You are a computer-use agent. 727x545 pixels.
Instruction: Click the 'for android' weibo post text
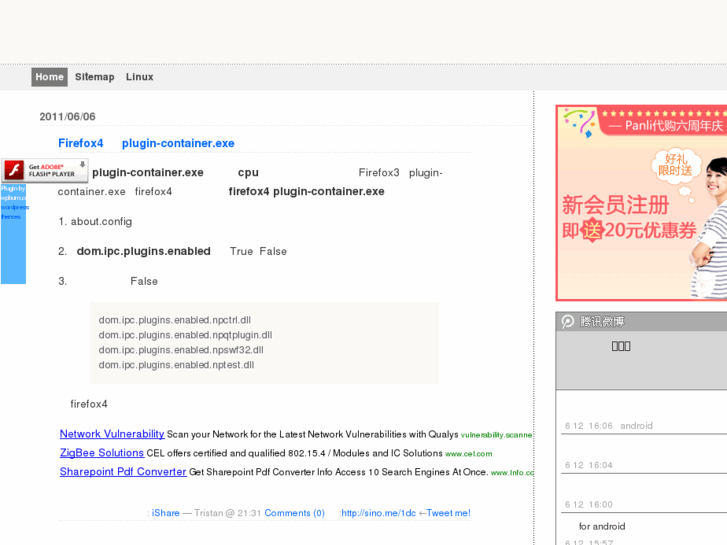point(602,526)
